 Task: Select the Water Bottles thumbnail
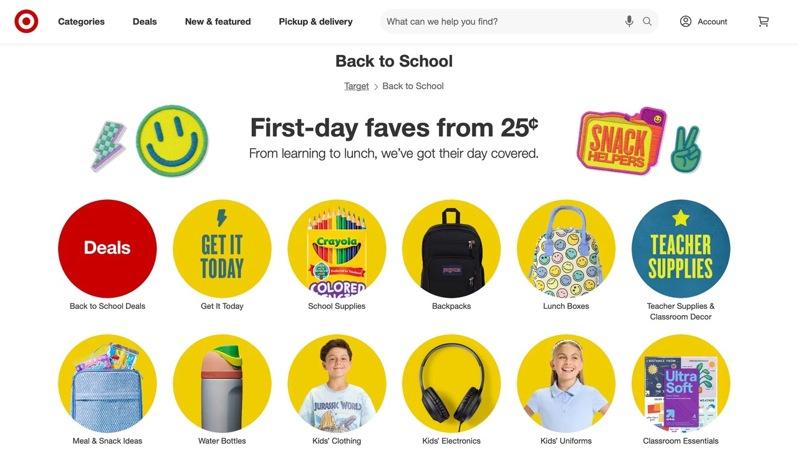[x=222, y=383]
